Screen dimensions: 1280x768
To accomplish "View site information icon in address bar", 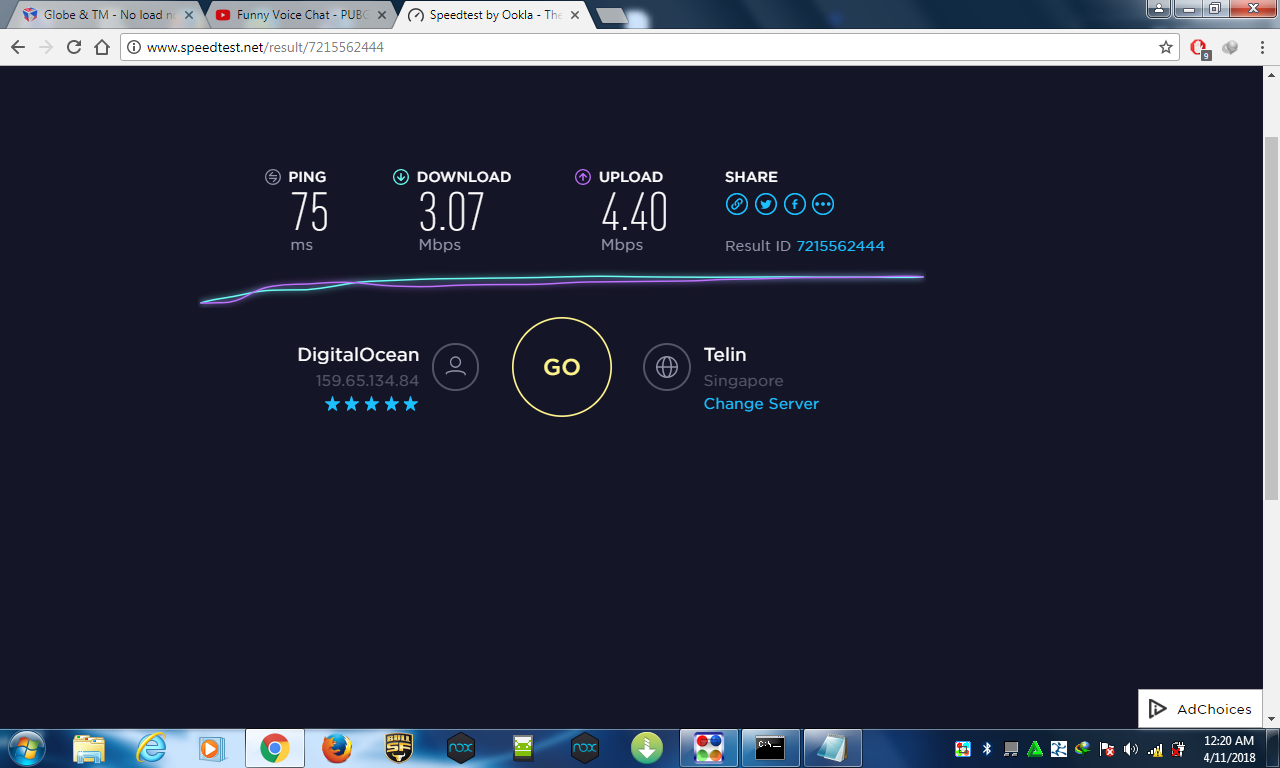I will pos(134,47).
